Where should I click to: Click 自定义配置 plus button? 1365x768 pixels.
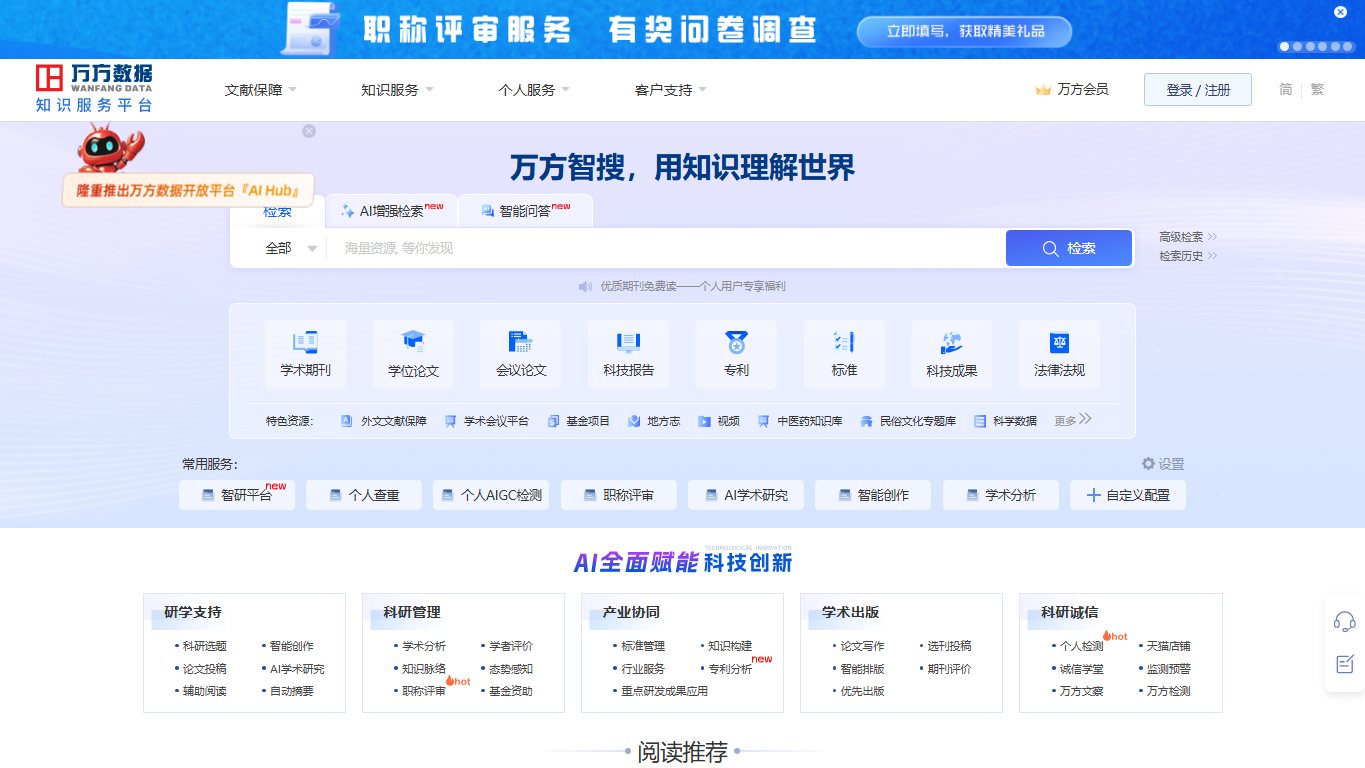tap(1128, 495)
